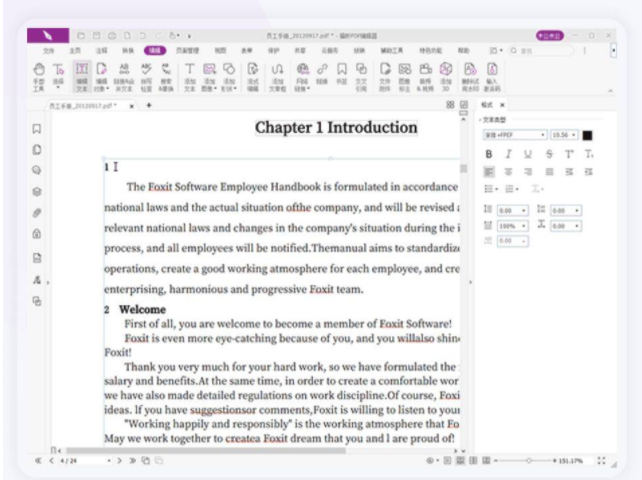Click the Audio & Video tool

coord(425,77)
